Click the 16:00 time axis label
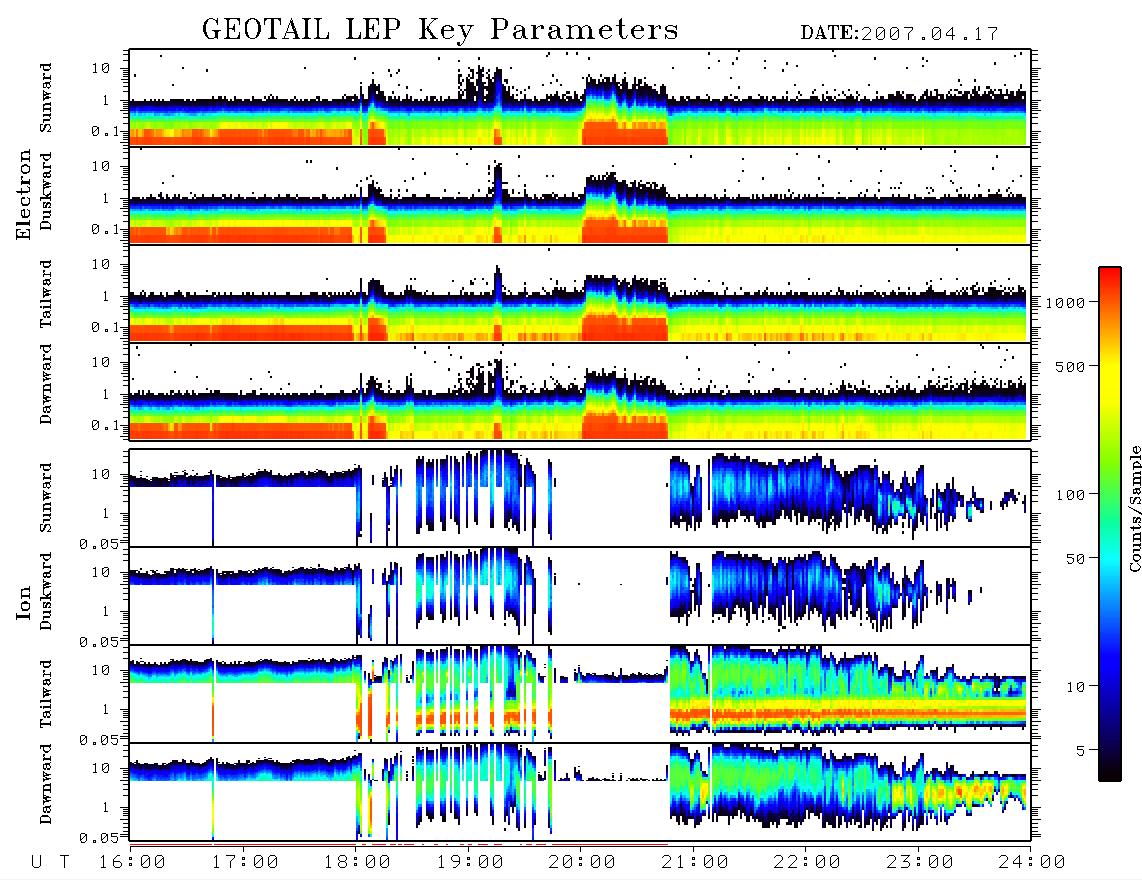The image size is (1142, 880). tap(133, 862)
